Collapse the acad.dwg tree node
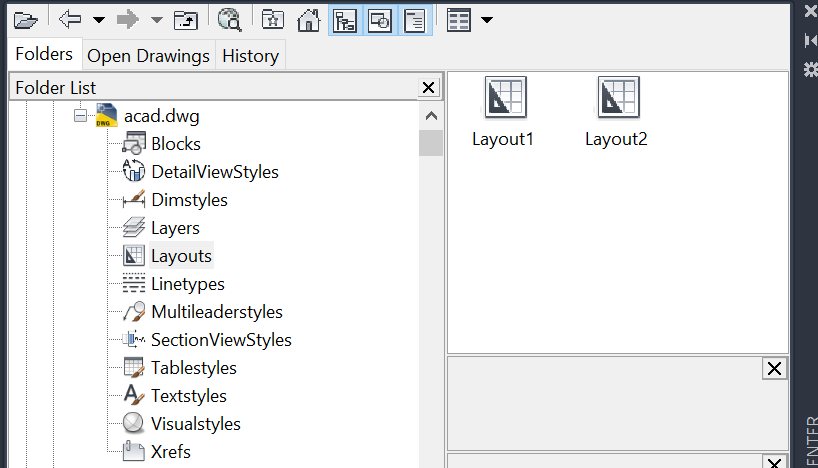The width and height of the screenshot is (818, 468). click(80, 115)
